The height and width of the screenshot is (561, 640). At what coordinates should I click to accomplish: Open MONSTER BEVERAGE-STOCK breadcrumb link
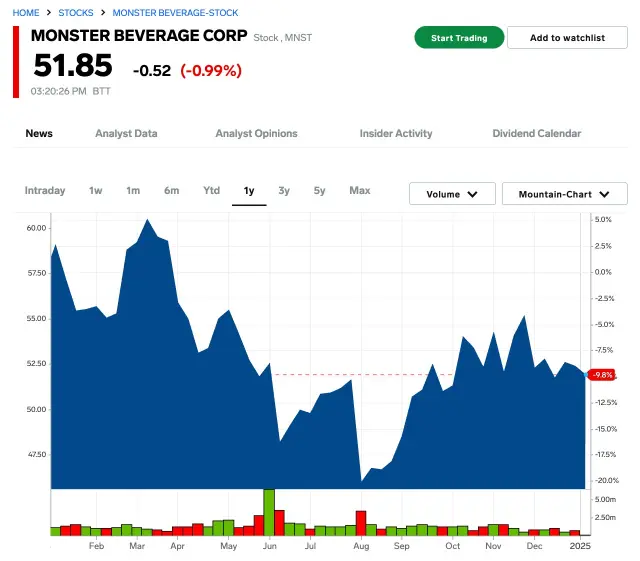(175, 13)
